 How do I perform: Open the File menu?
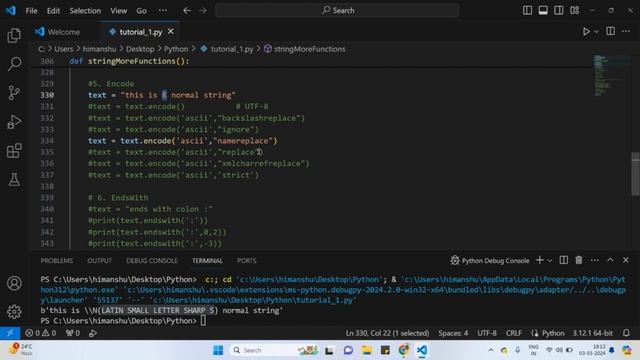pos(31,11)
